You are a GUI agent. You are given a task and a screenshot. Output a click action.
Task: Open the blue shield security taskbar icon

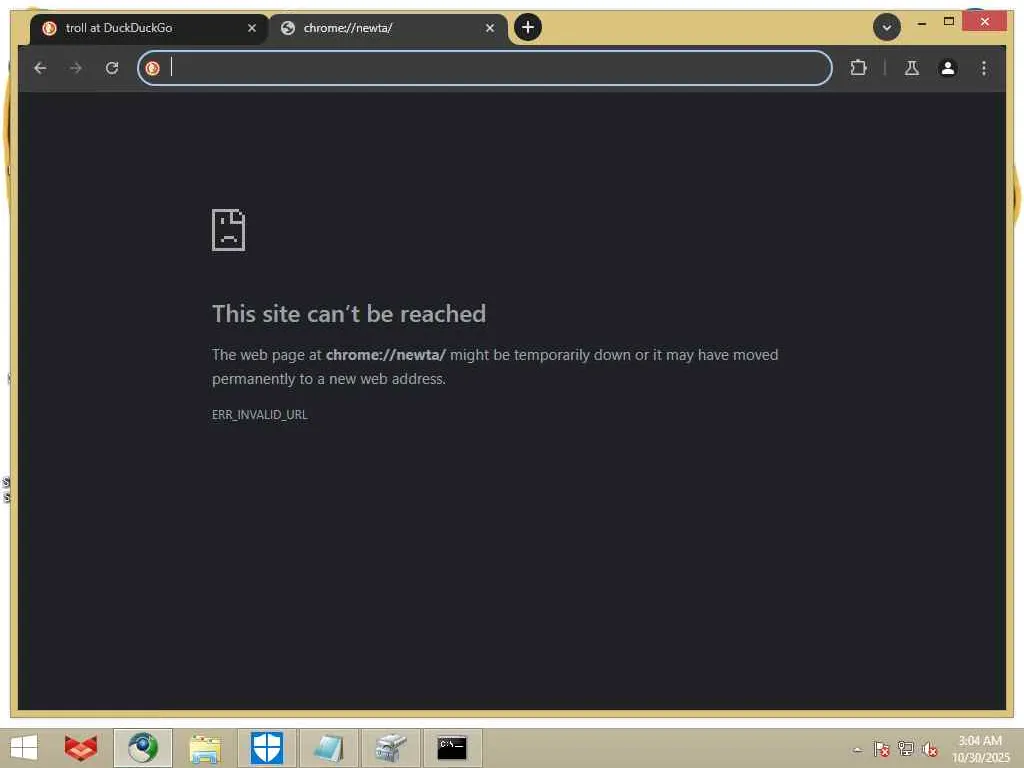click(267, 748)
